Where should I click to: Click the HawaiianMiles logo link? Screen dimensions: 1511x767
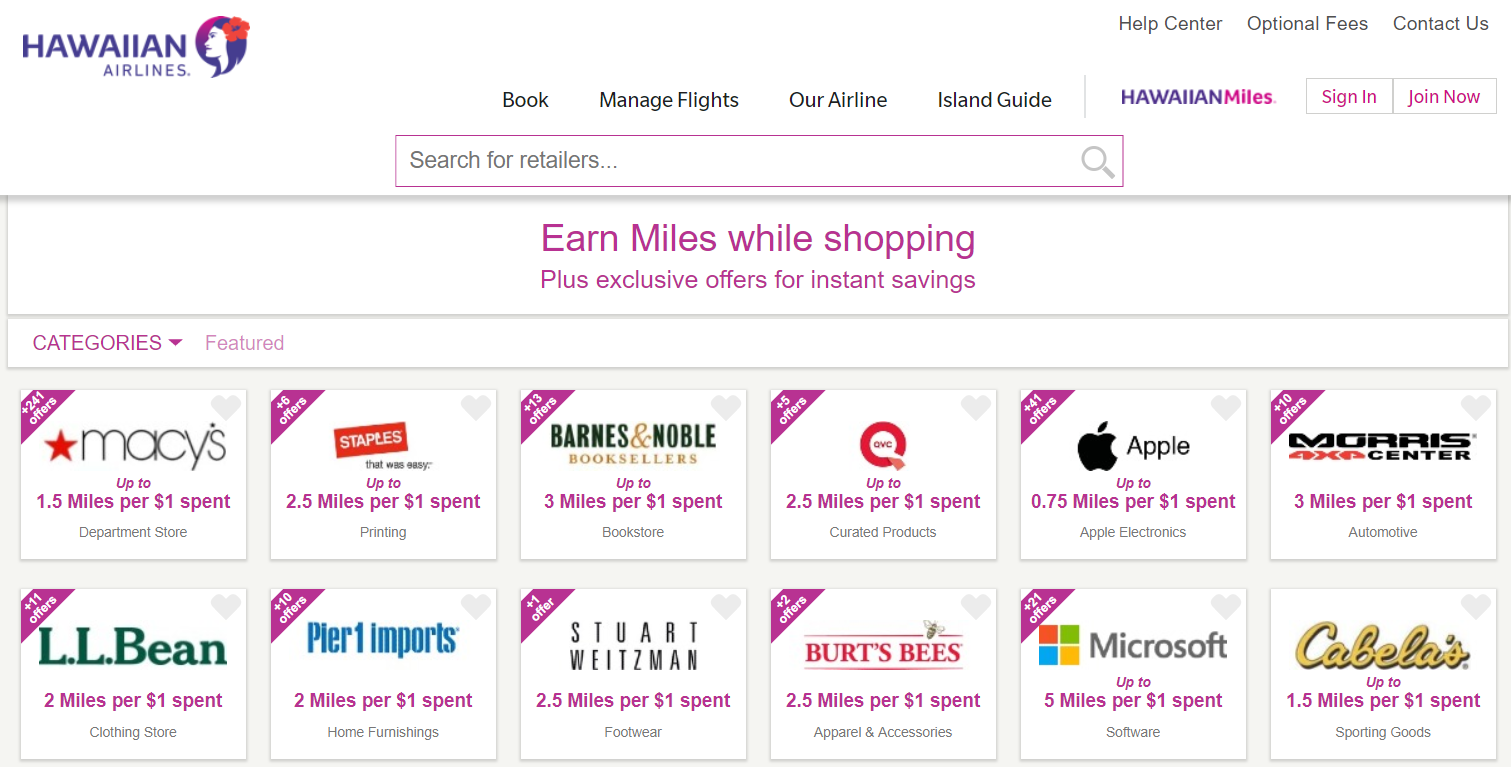(x=1198, y=97)
